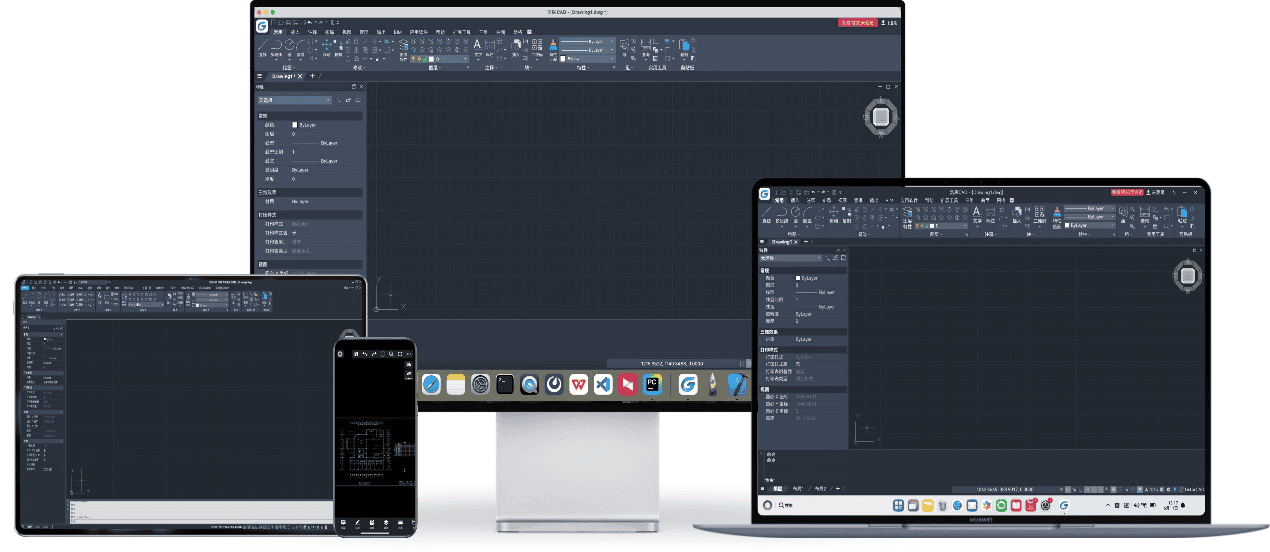Open Safari from the macOS dock
The width and height of the screenshot is (1270, 552).
tap(431, 384)
